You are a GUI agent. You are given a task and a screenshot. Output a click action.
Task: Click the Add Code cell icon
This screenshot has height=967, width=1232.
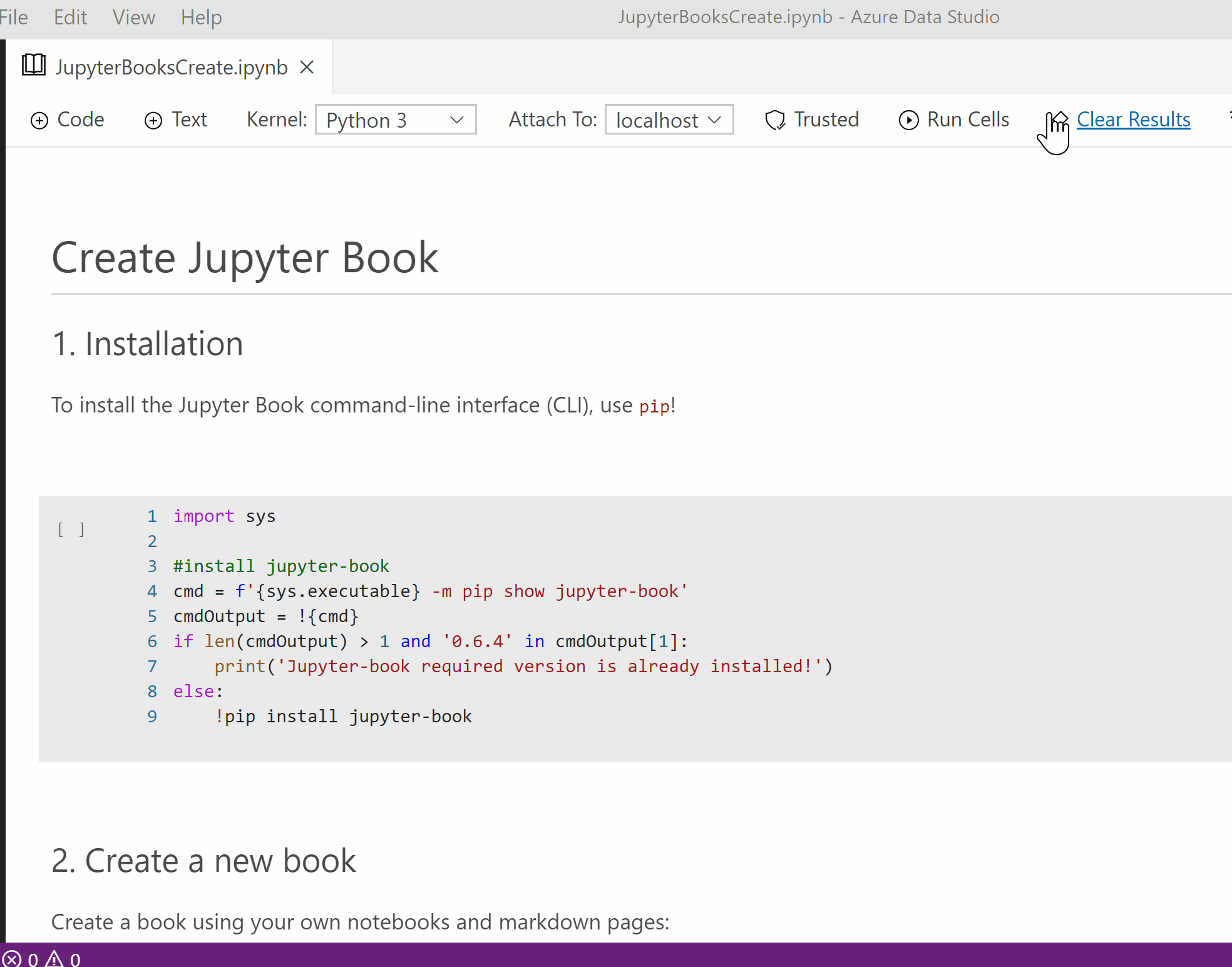[39, 120]
